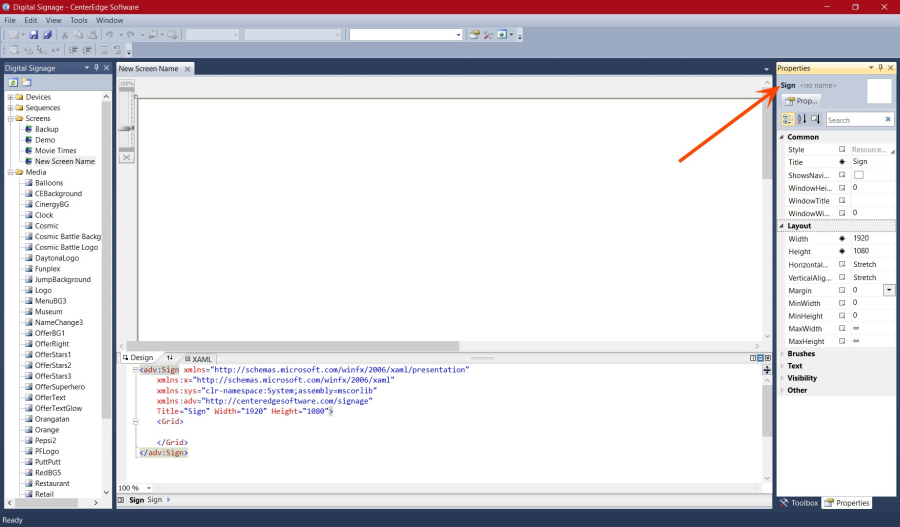Switch to the Toolbox panel tab

[798, 503]
